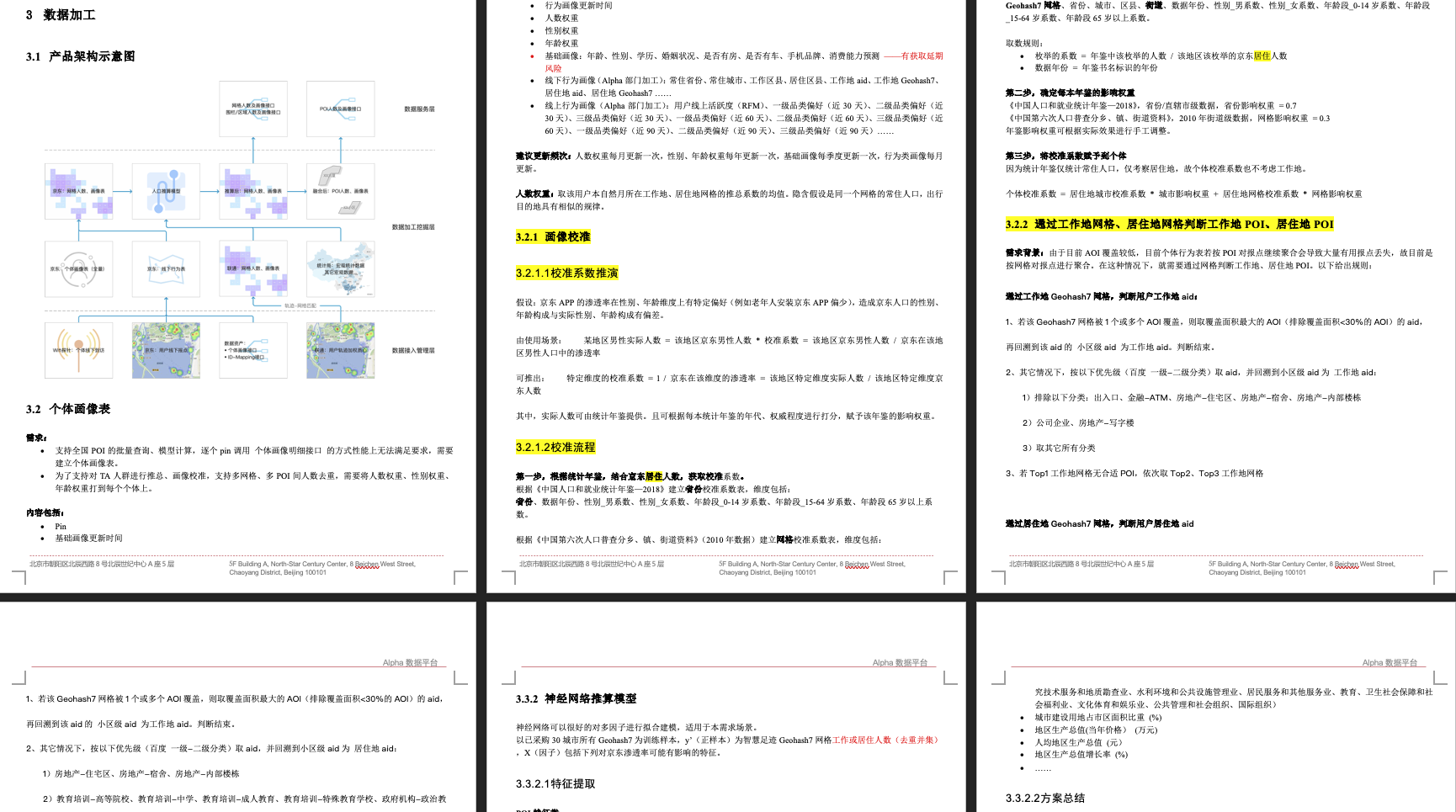Image resolution: width=1456 pixels, height=812 pixels.
Task: Click the 融合后：POI人数、画像表 diagram box
Action: [341, 191]
